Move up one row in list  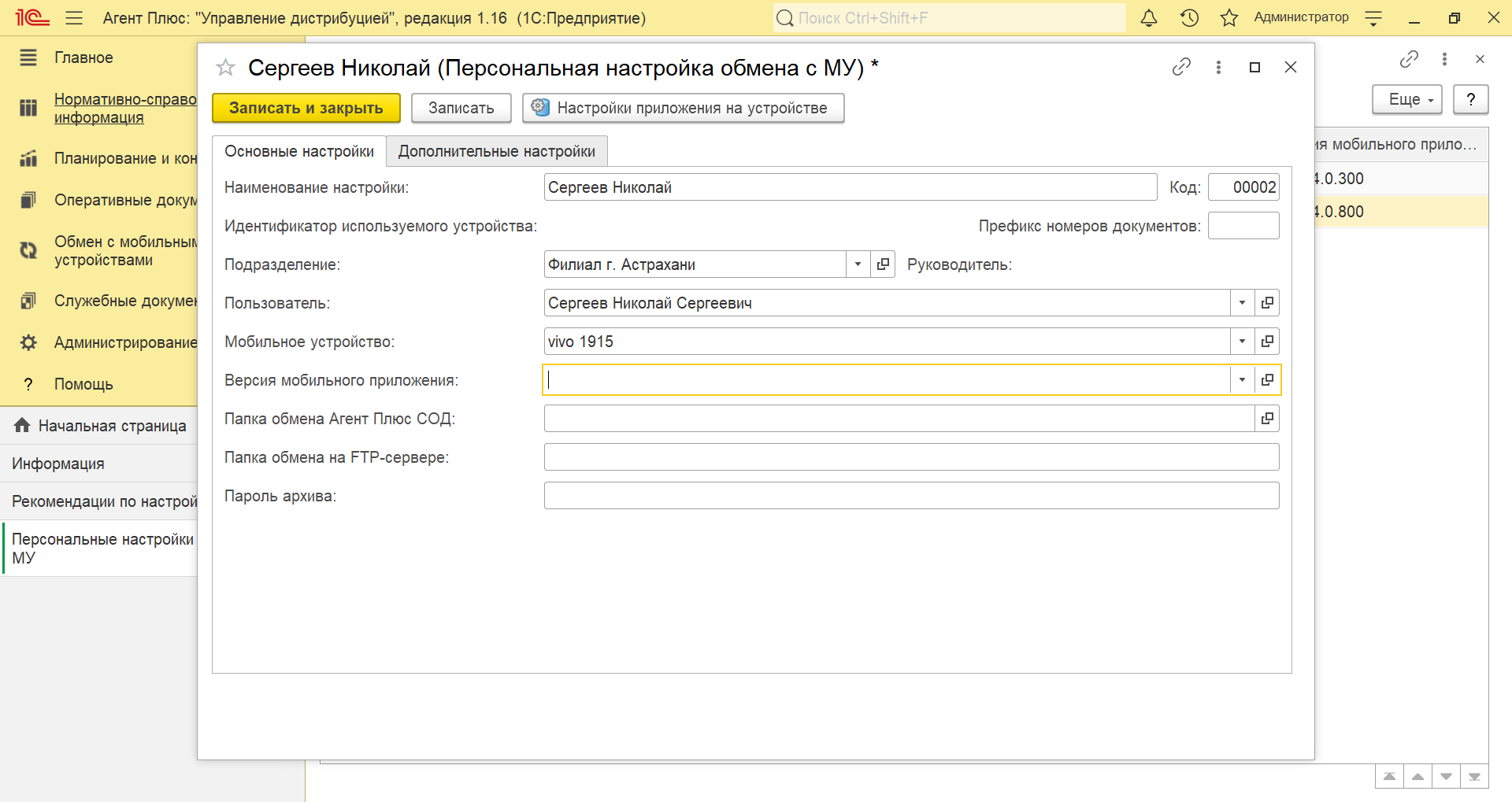click(1417, 777)
